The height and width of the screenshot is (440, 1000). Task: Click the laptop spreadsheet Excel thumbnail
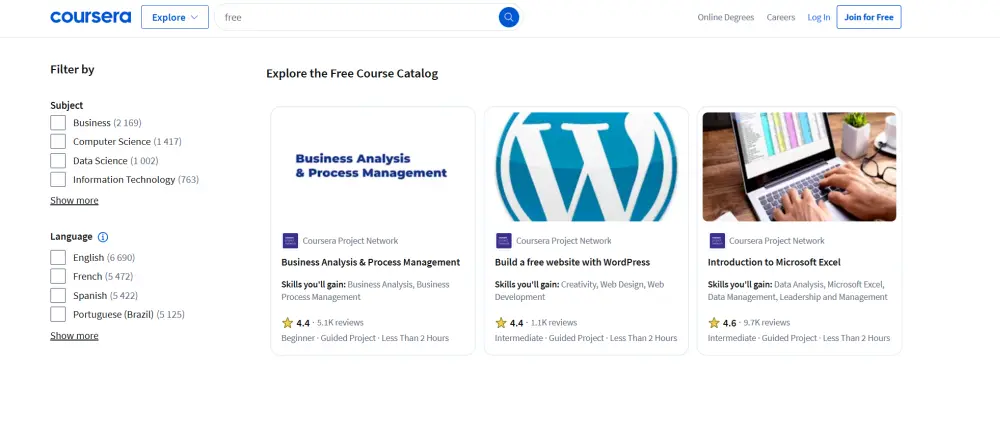click(x=799, y=166)
